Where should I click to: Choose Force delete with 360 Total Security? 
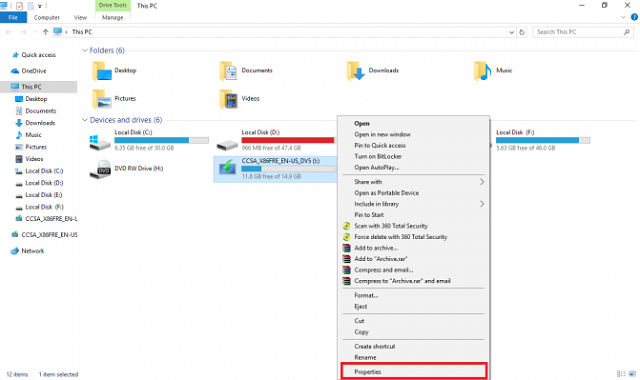coord(413,237)
